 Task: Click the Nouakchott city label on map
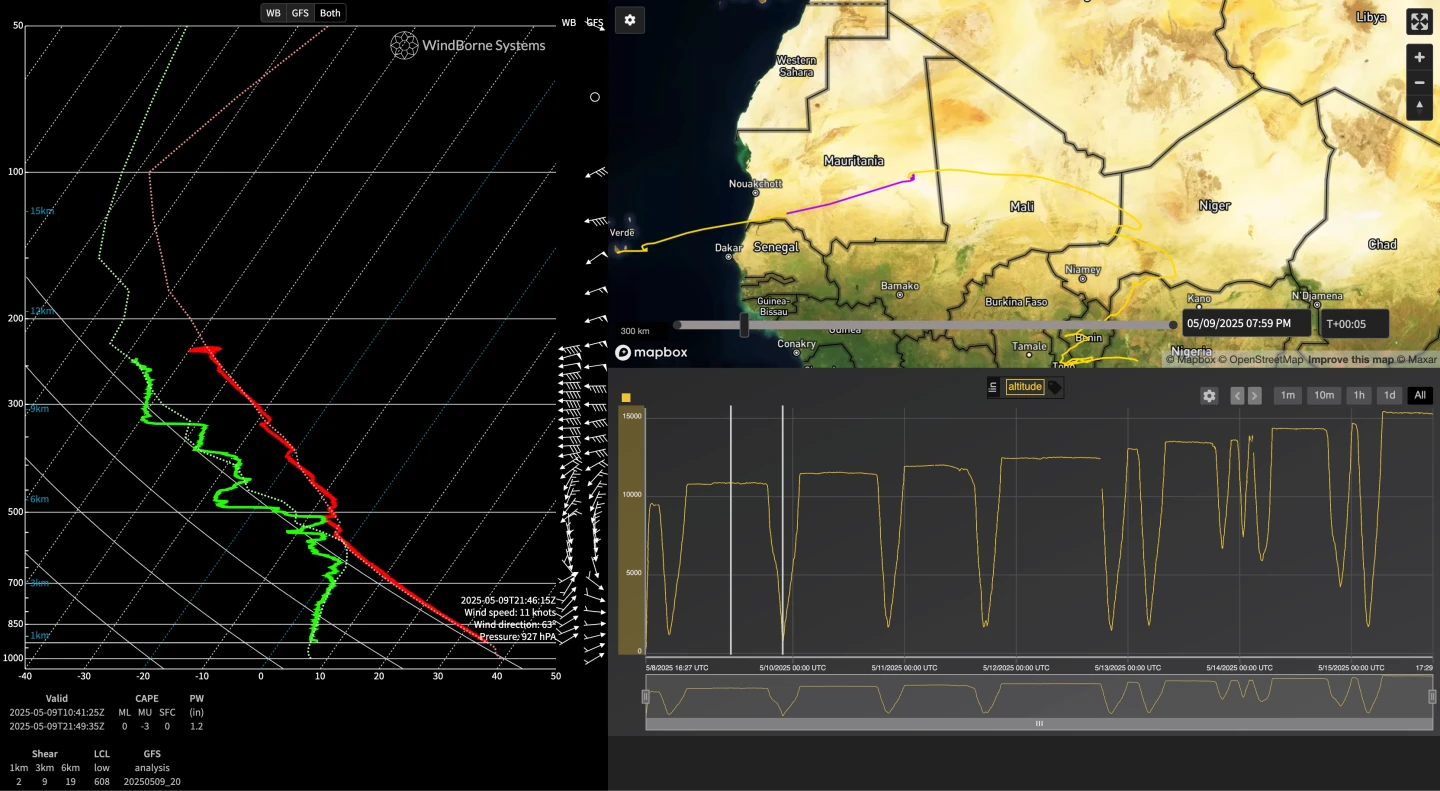[756, 184]
